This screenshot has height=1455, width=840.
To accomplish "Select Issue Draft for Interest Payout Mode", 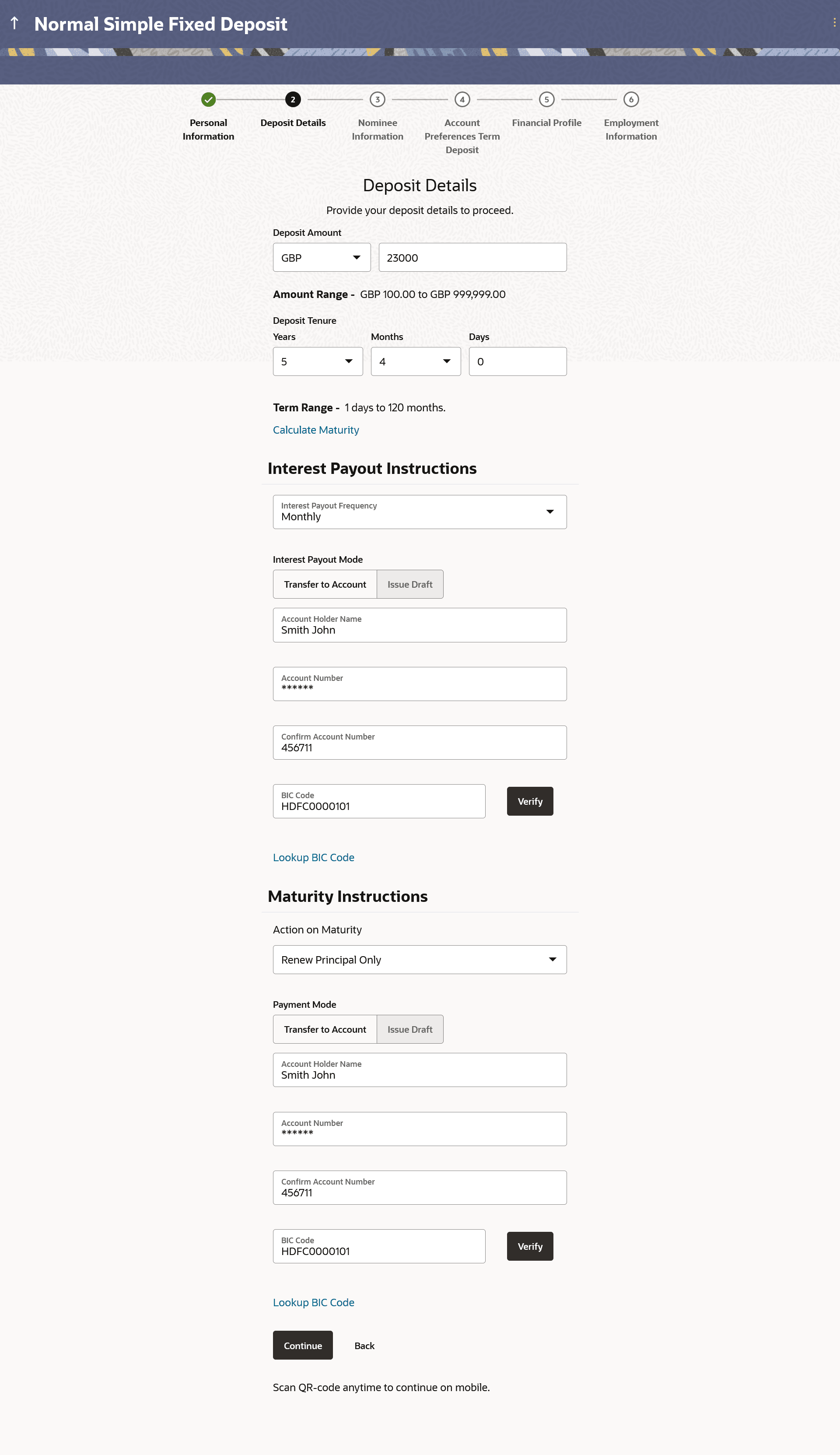I will tap(409, 584).
